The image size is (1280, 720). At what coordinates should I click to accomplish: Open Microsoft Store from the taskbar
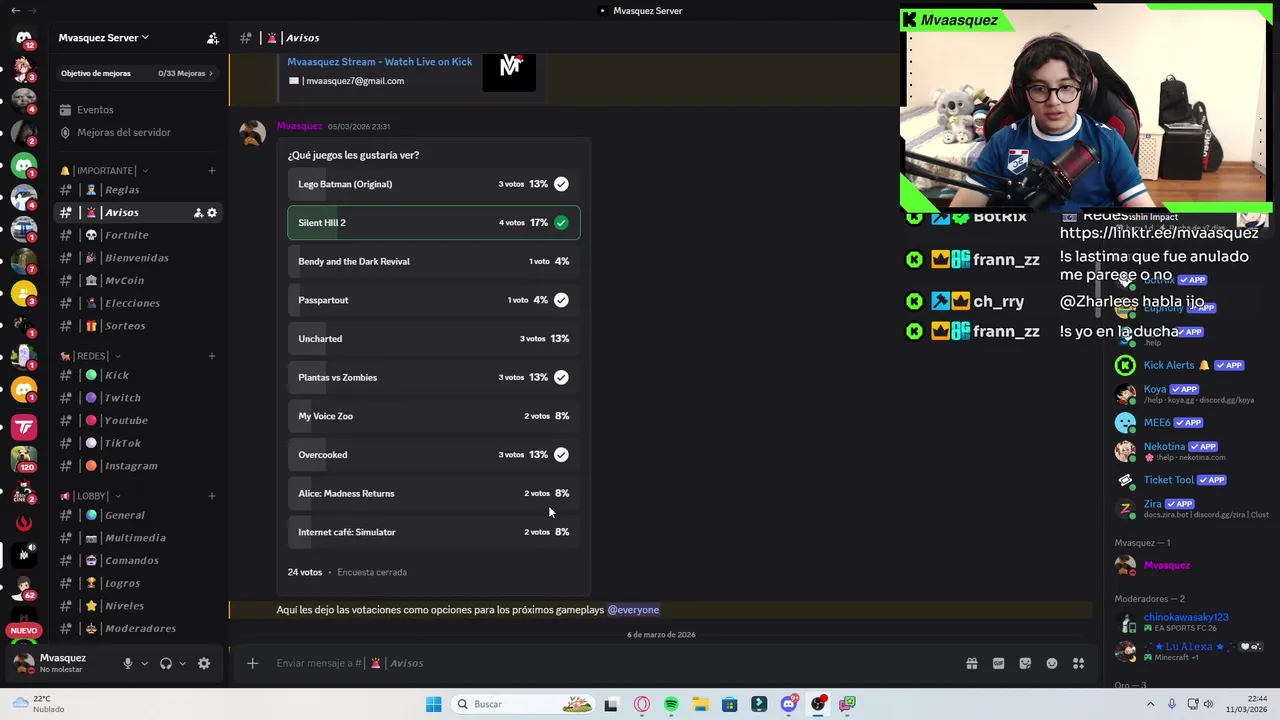click(729, 704)
